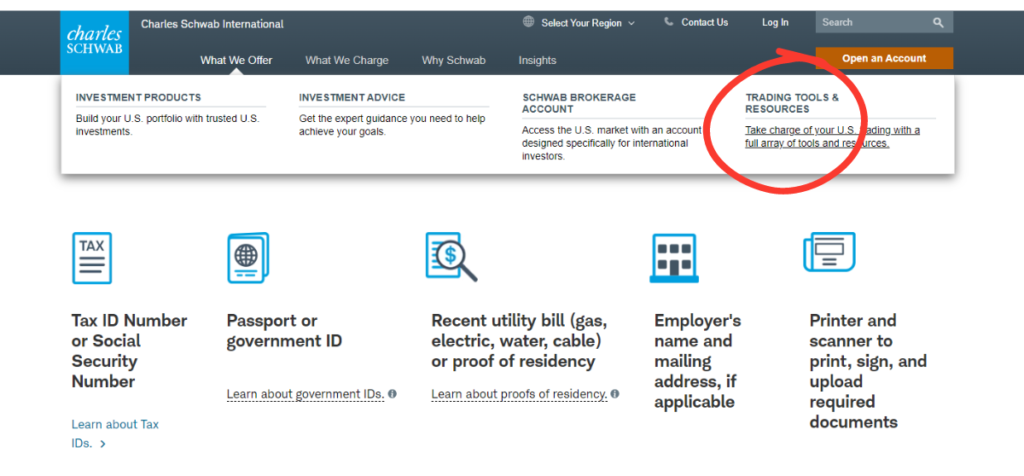
Task: Select Investment Advice heading
Action: (352, 97)
